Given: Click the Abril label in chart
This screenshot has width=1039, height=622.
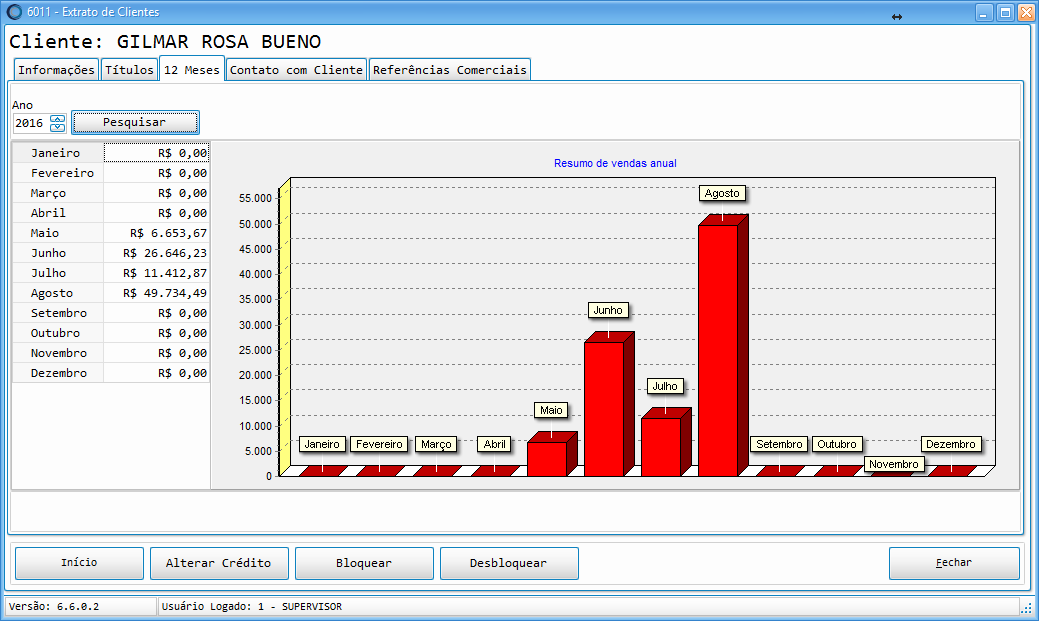Looking at the screenshot, I should click(494, 444).
